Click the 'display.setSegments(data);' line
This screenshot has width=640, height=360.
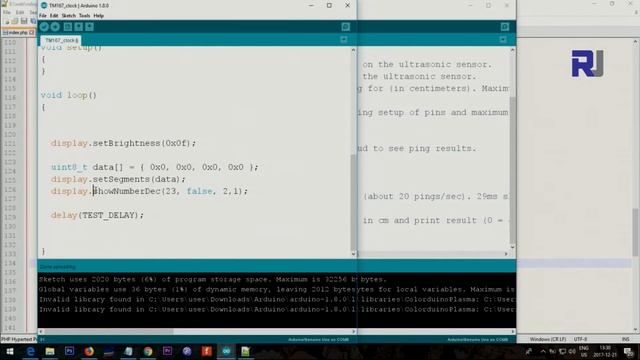click(x=118, y=179)
